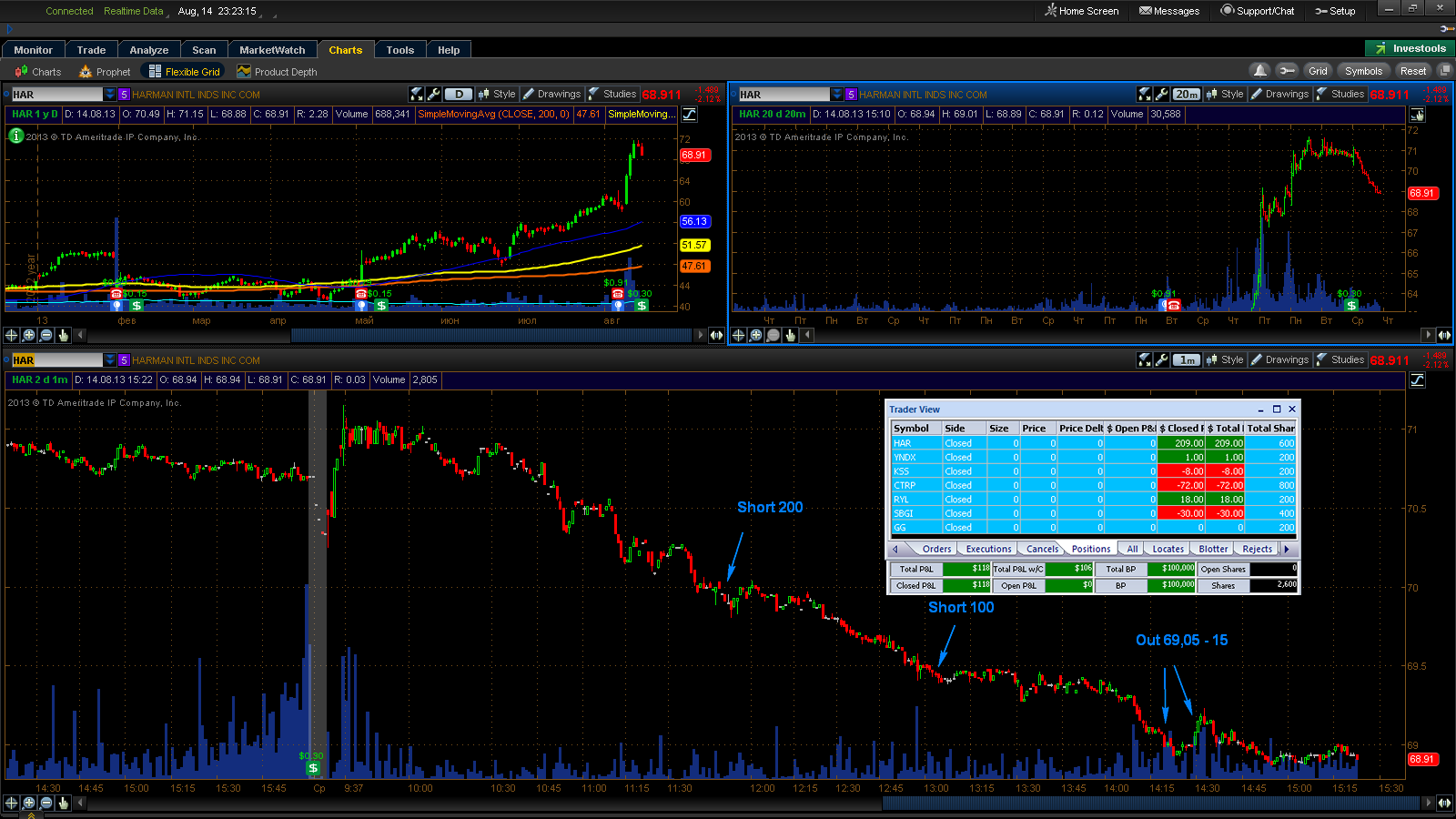The width and height of the screenshot is (1456, 819).
Task: Zoom out on the daily HAR chart
Action: click(x=45, y=335)
